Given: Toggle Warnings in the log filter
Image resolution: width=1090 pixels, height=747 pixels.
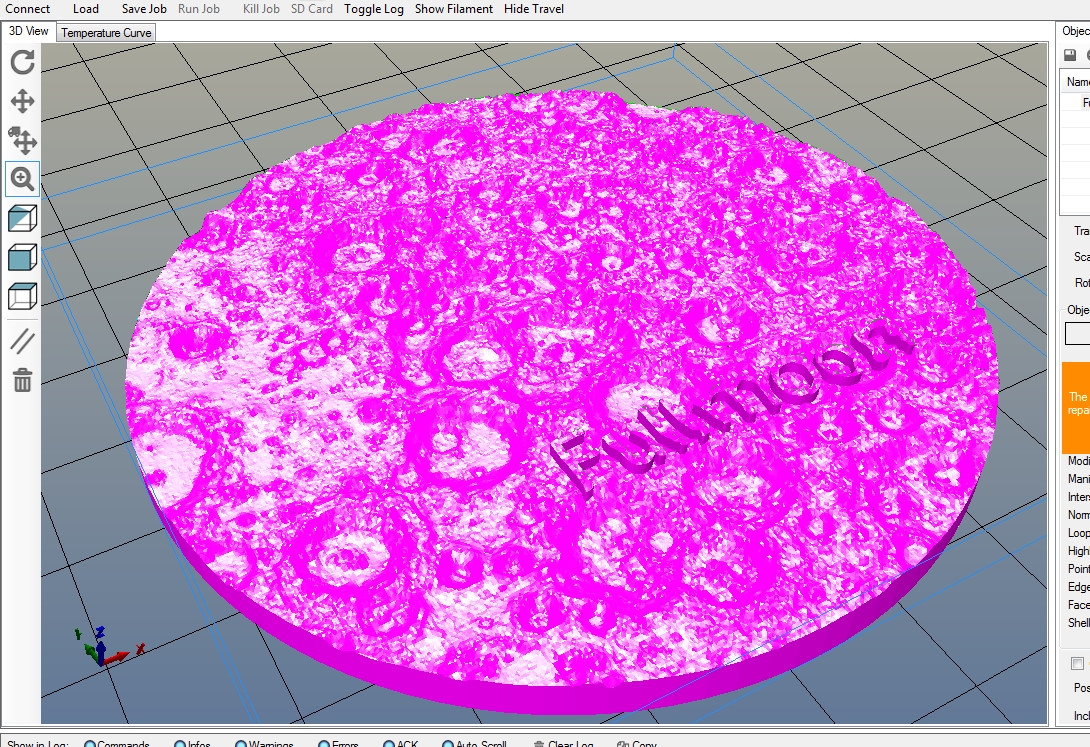Looking at the screenshot, I should tap(242, 744).
